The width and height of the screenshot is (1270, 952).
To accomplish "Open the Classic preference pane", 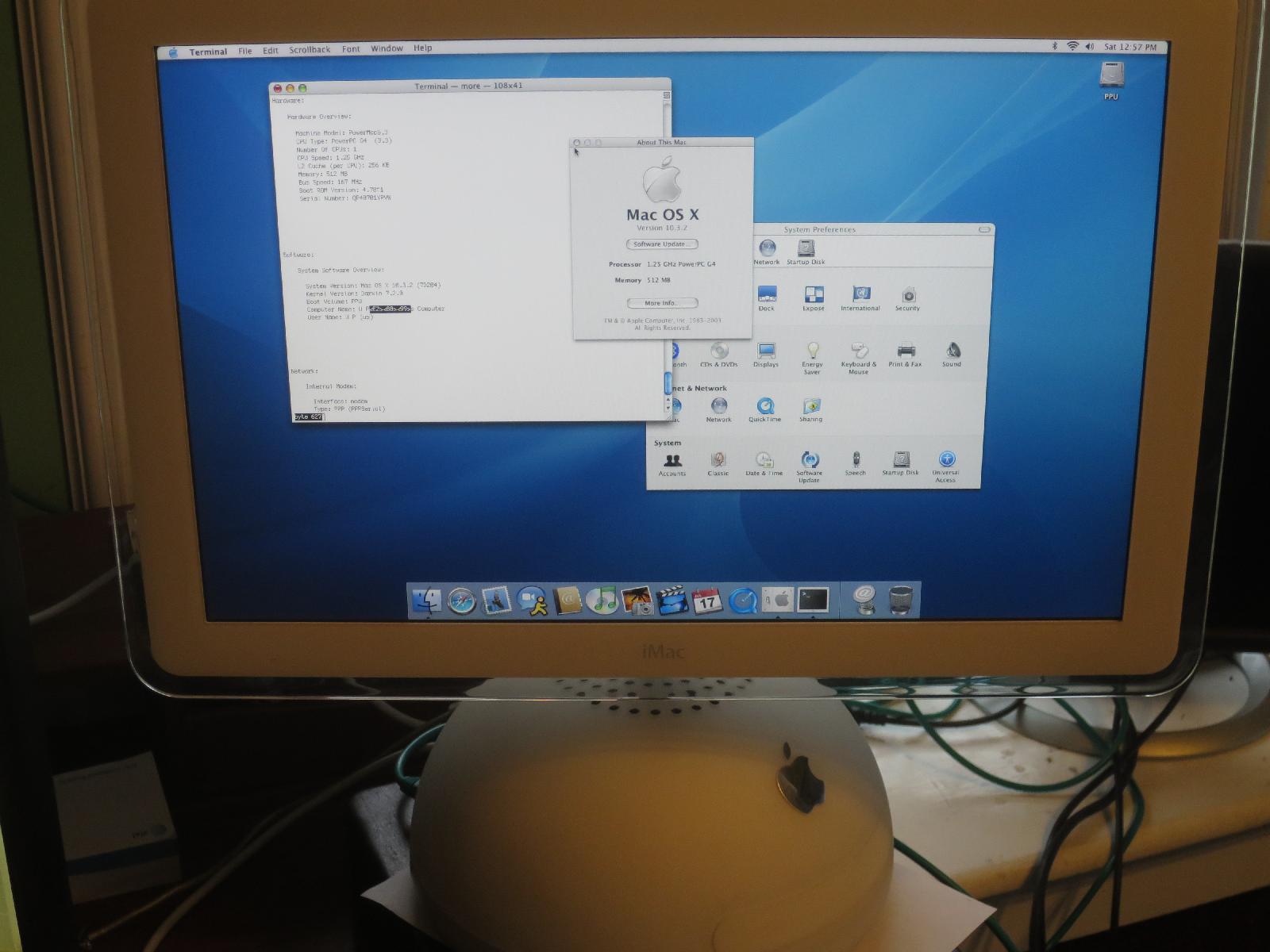I will pyautogui.click(x=718, y=464).
